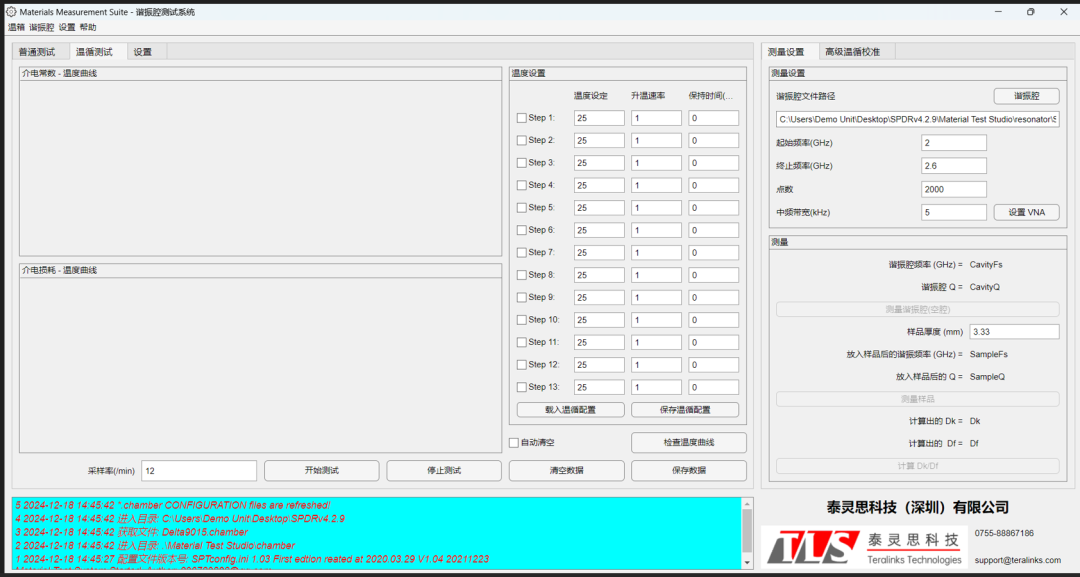
Task: Click the 谐振腔文件路径 path field
Action: (x=917, y=119)
